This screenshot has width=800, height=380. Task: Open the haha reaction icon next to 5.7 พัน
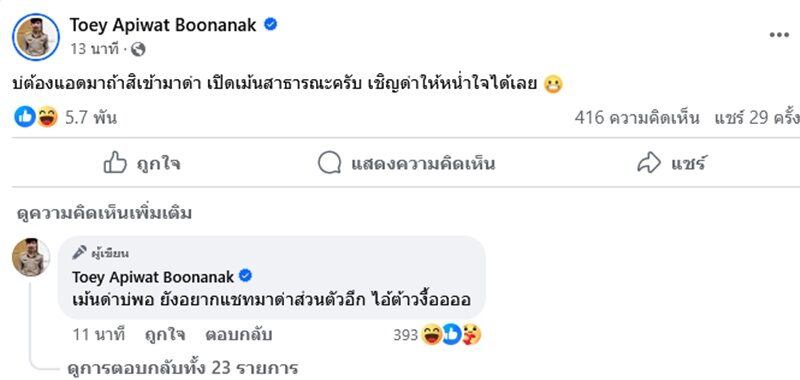pyautogui.click(x=47, y=117)
